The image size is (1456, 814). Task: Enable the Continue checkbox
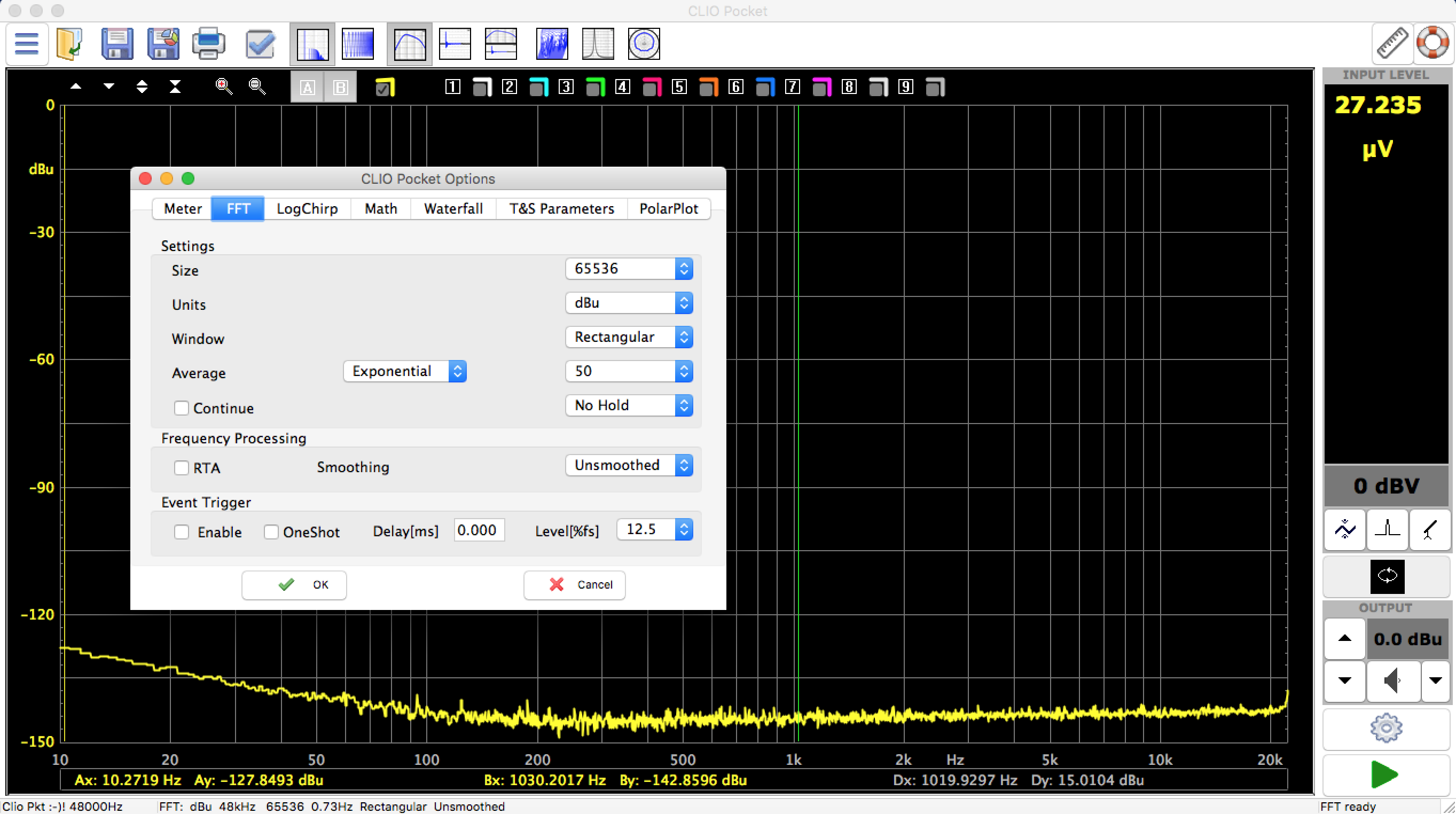(182, 408)
